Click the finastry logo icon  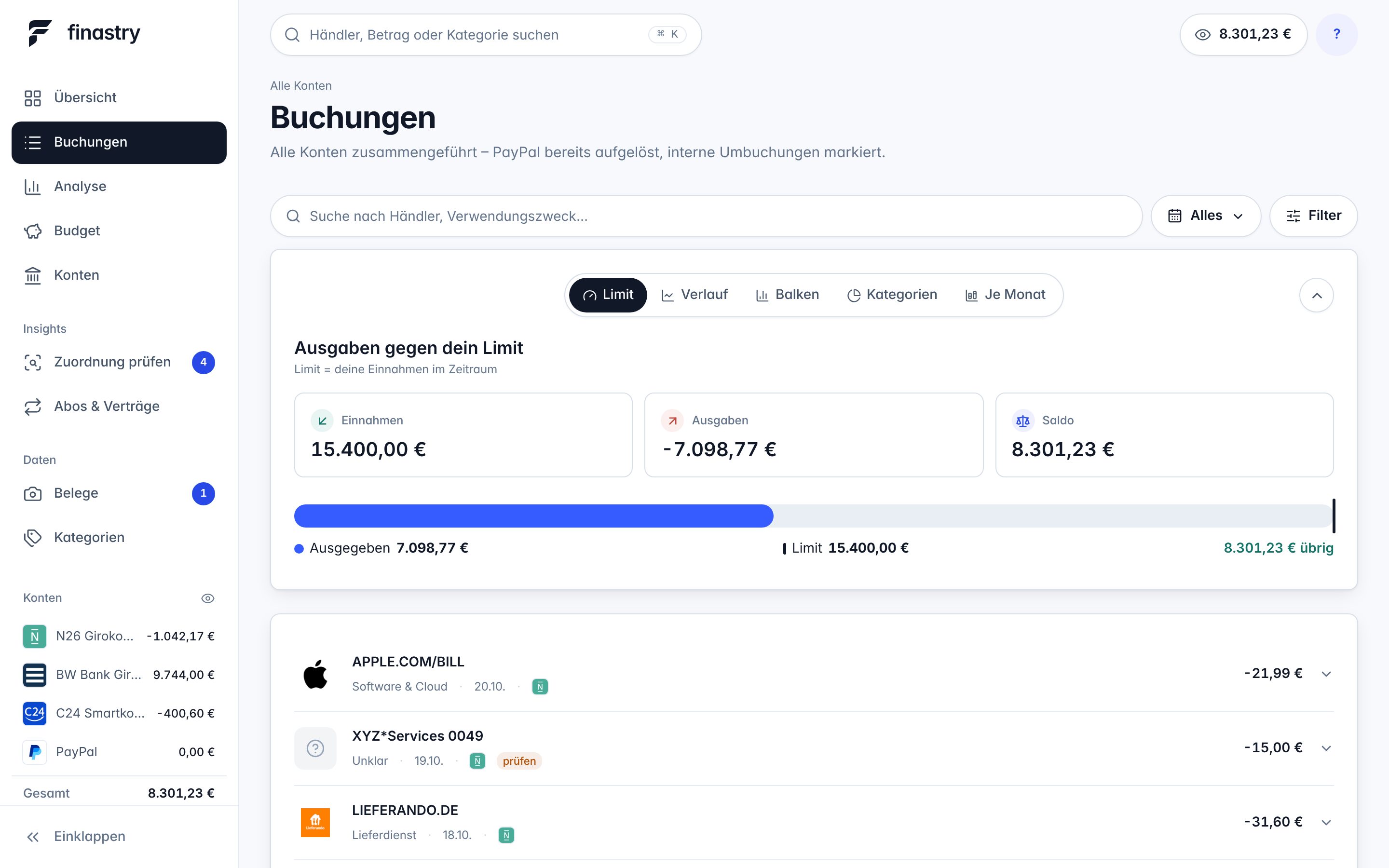pos(40,33)
